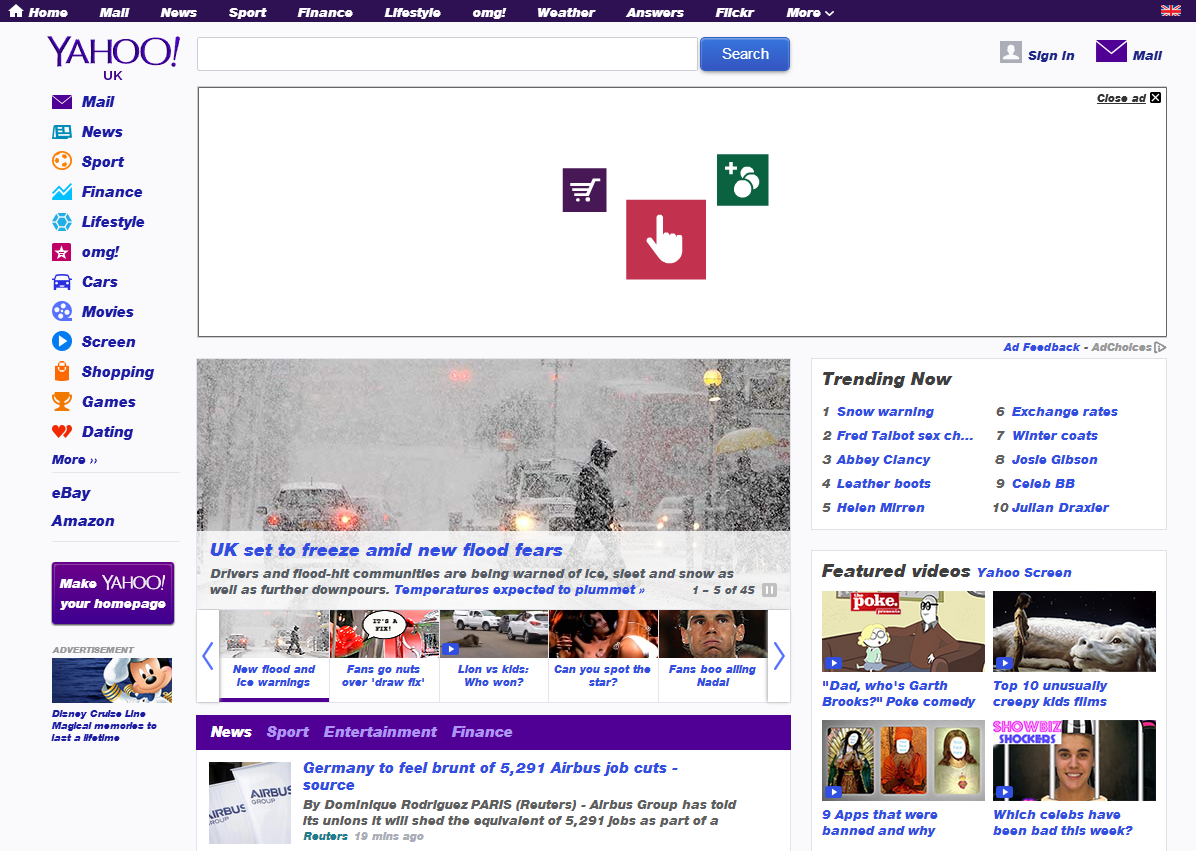Viewport: 1196px width, 851px height.
Task: Play Which celebs have been bad video
Action: [1074, 760]
